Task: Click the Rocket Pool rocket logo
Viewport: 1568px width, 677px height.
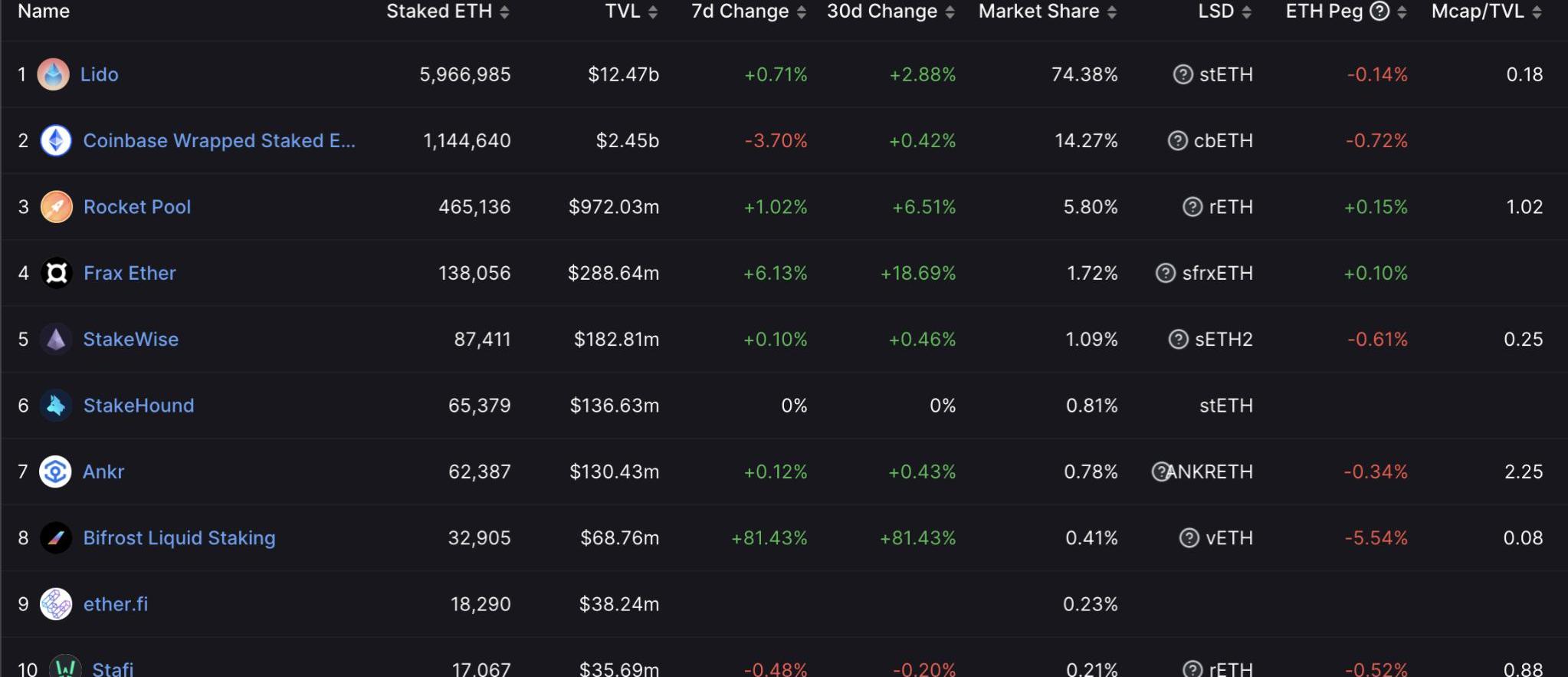Action: [56, 207]
